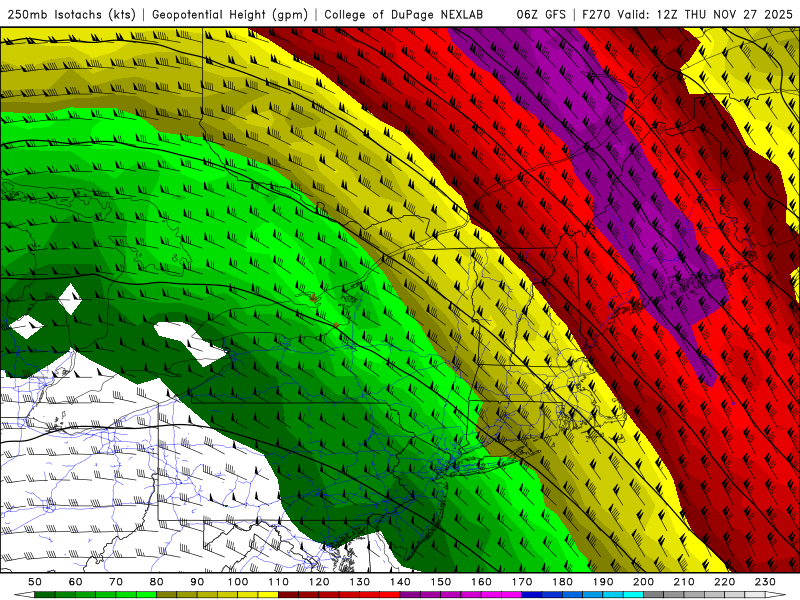
Task: Click the 110 legend number
Action: point(279,582)
